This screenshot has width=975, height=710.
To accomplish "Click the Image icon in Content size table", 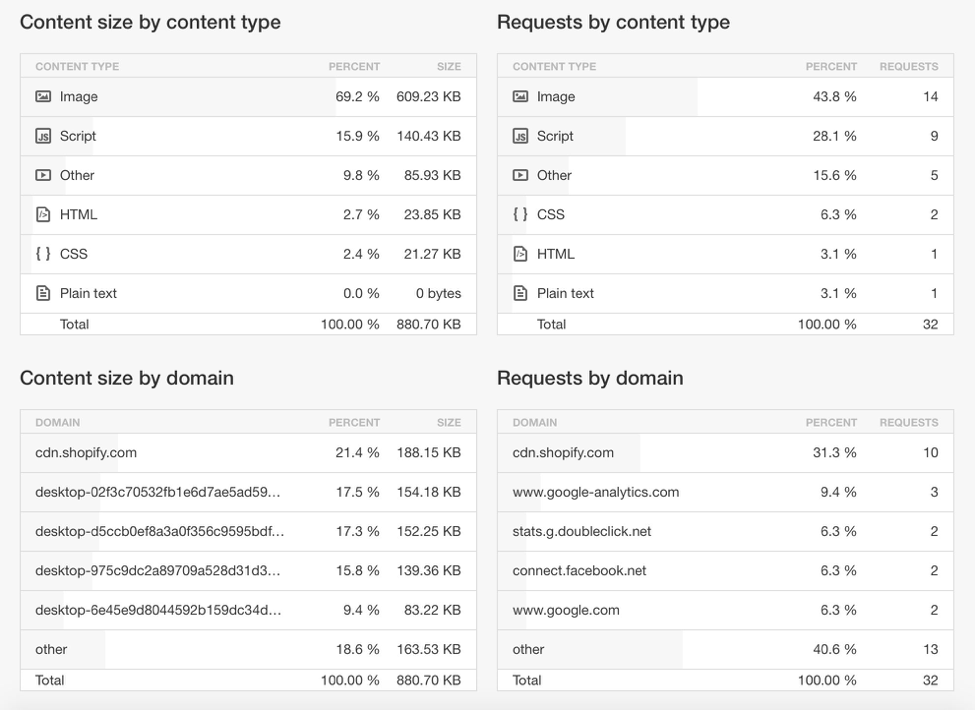I will [x=43, y=97].
